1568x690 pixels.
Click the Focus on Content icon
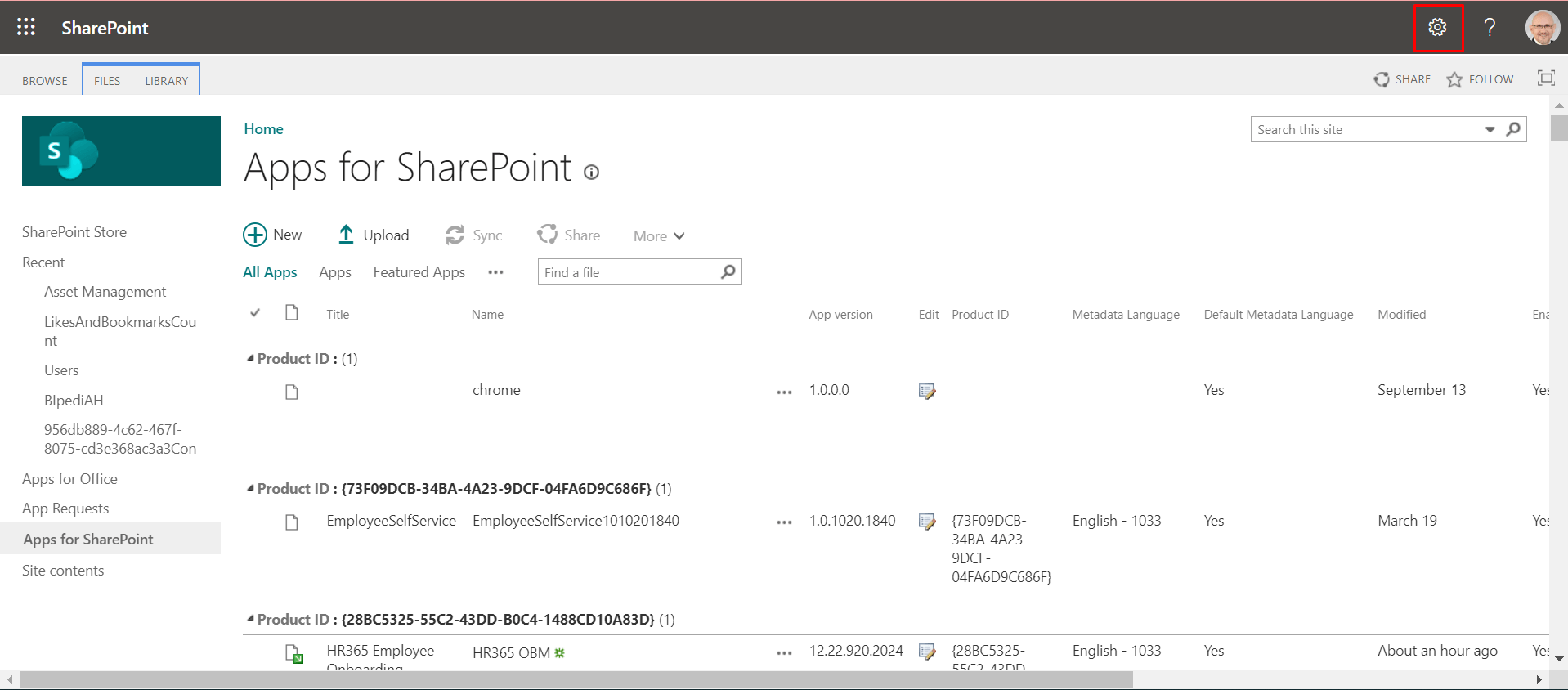1546,78
